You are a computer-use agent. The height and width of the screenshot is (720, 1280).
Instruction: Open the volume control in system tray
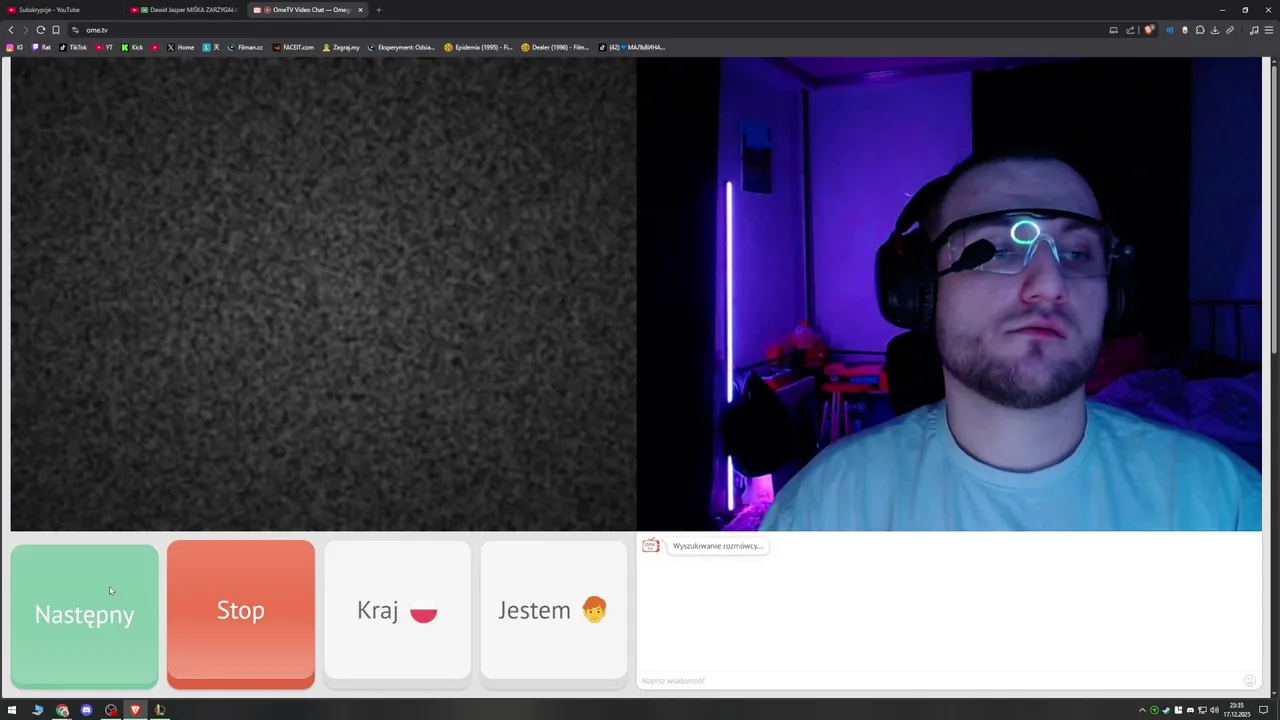[x=1214, y=710]
